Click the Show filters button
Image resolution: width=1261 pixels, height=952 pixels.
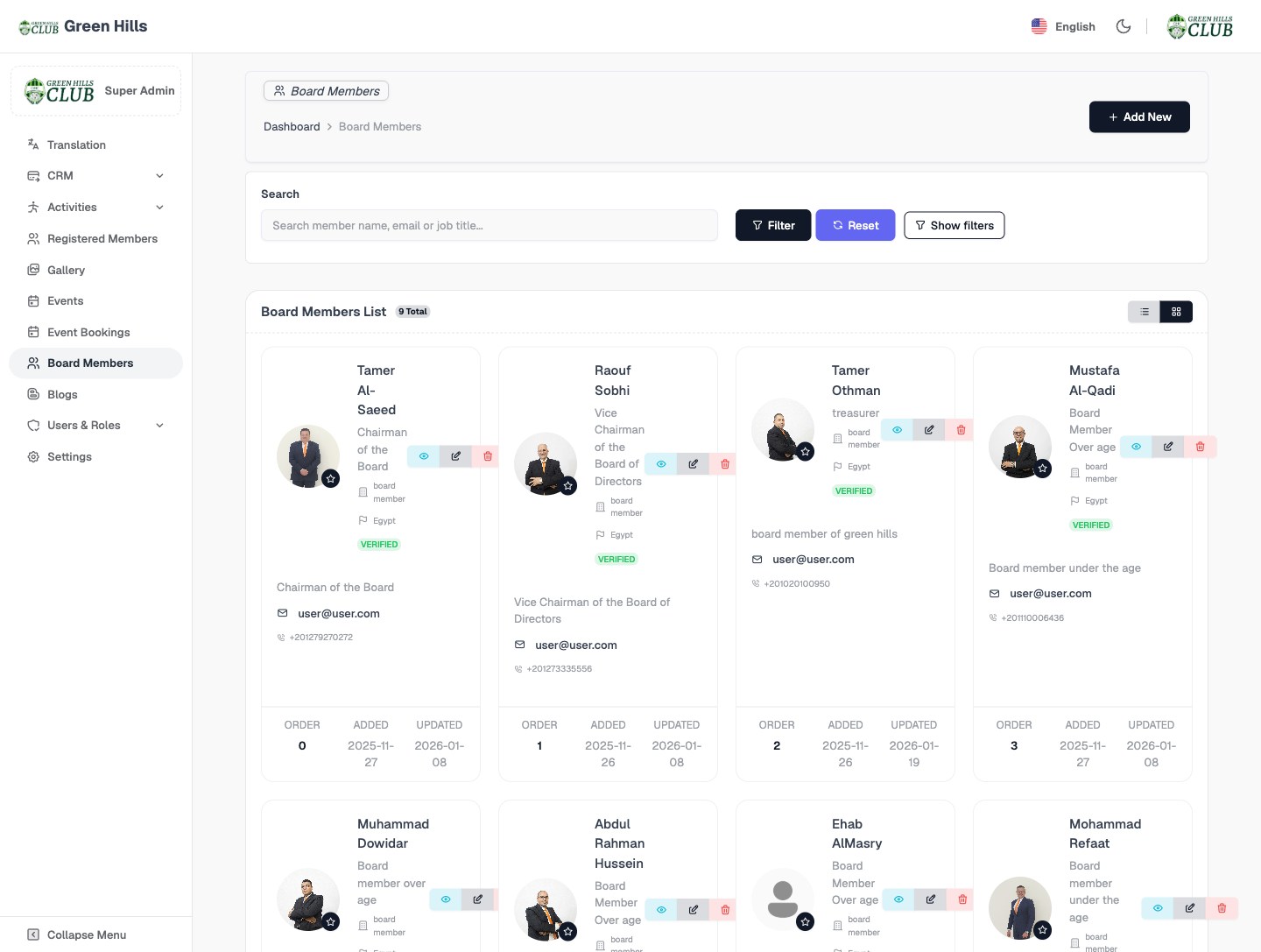tap(954, 226)
